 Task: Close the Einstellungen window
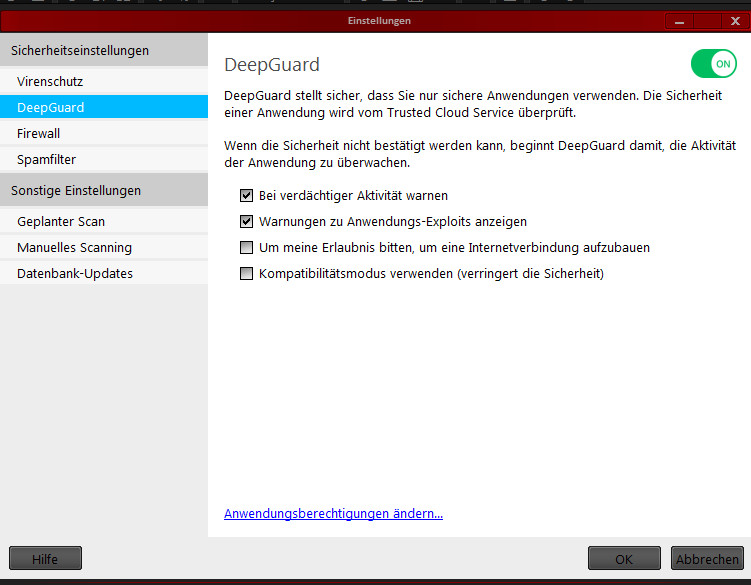(735, 21)
